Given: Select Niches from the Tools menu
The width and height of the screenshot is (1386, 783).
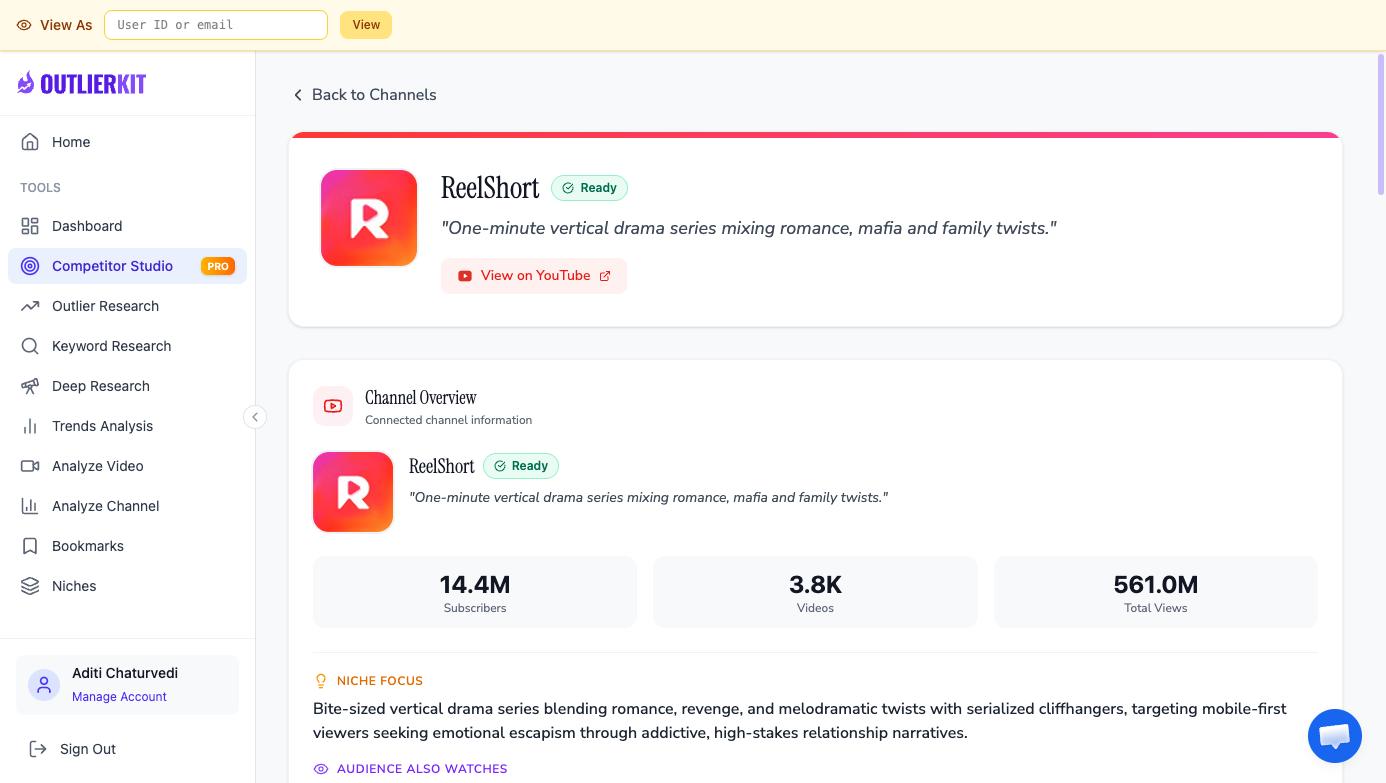Looking at the screenshot, I should pyautogui.click(x=74, y=586).
